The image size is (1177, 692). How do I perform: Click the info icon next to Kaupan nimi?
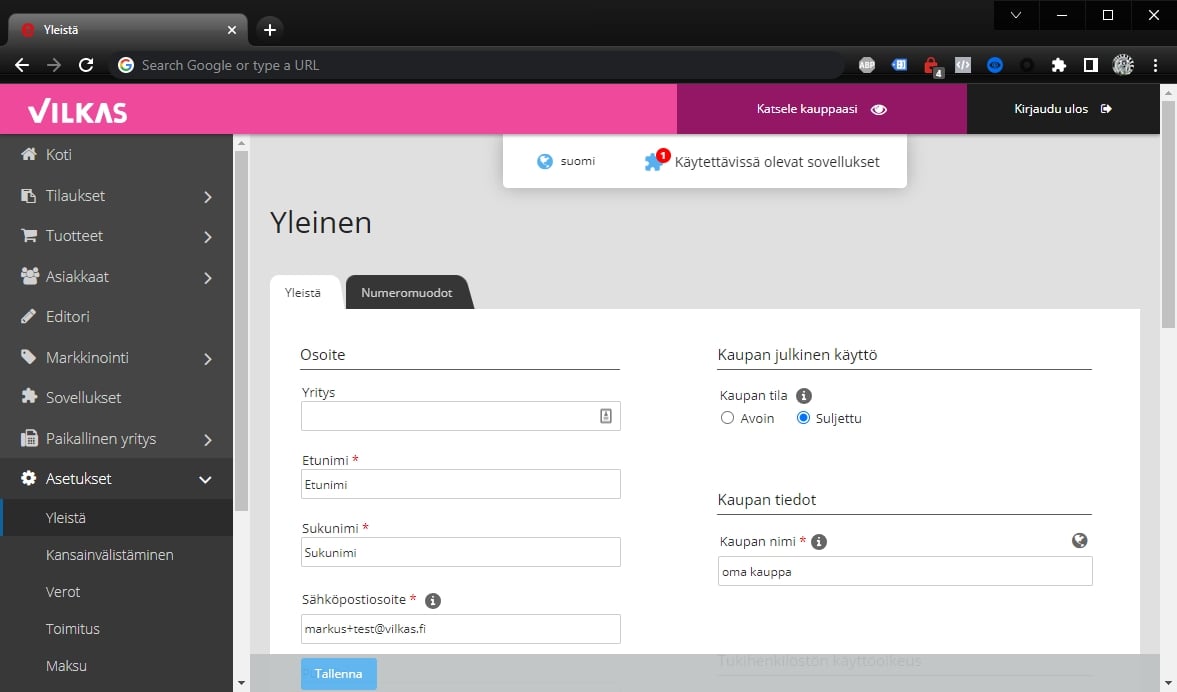pos(819,542)
